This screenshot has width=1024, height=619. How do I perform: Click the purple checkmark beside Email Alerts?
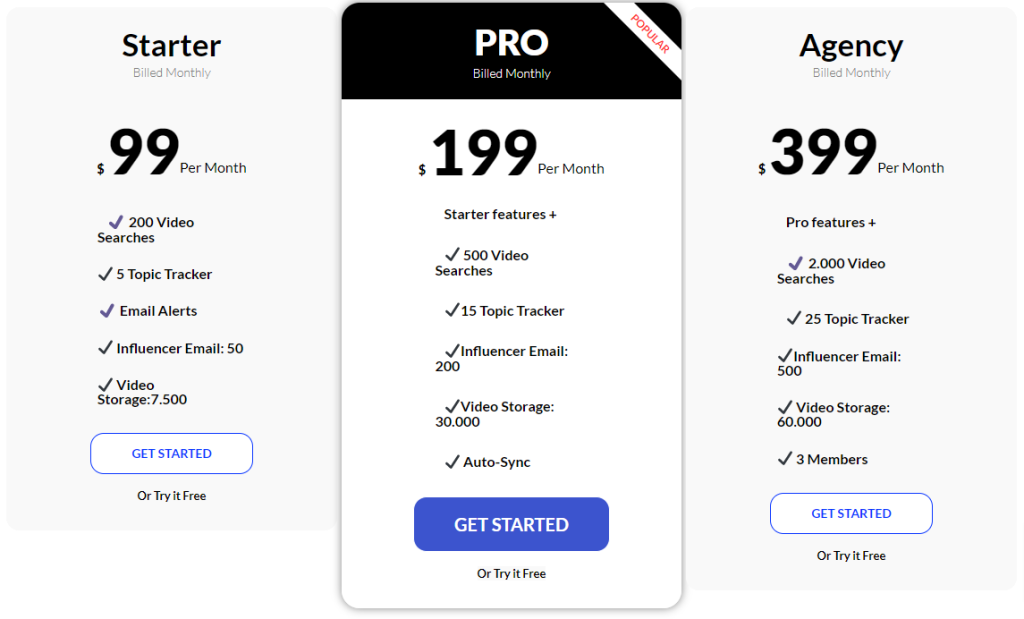point(106,311)
